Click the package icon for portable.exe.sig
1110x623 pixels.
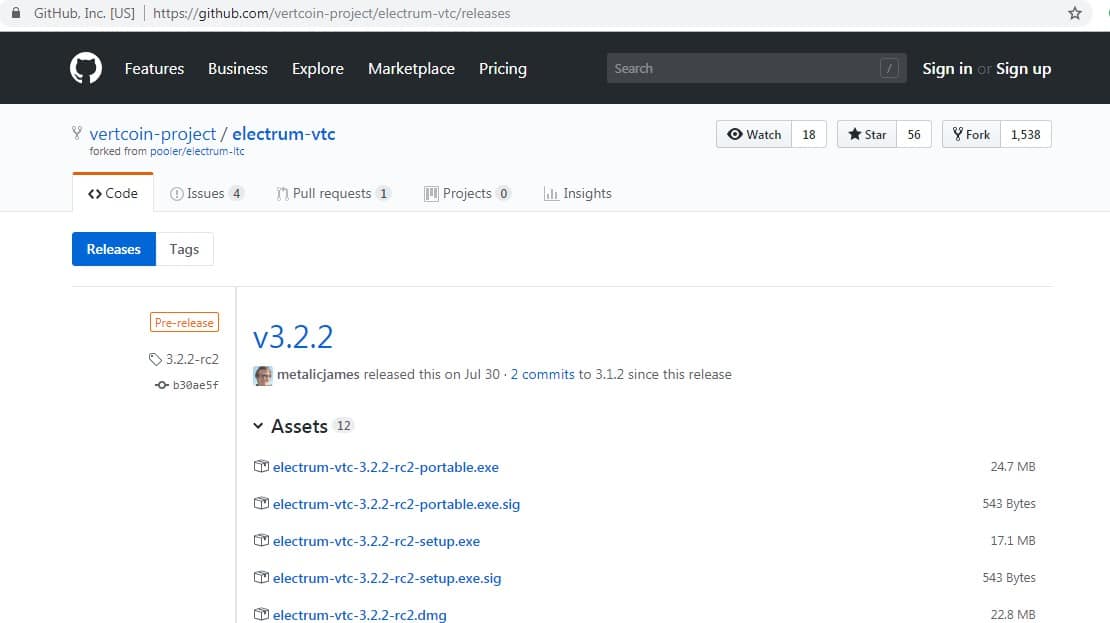261,503
